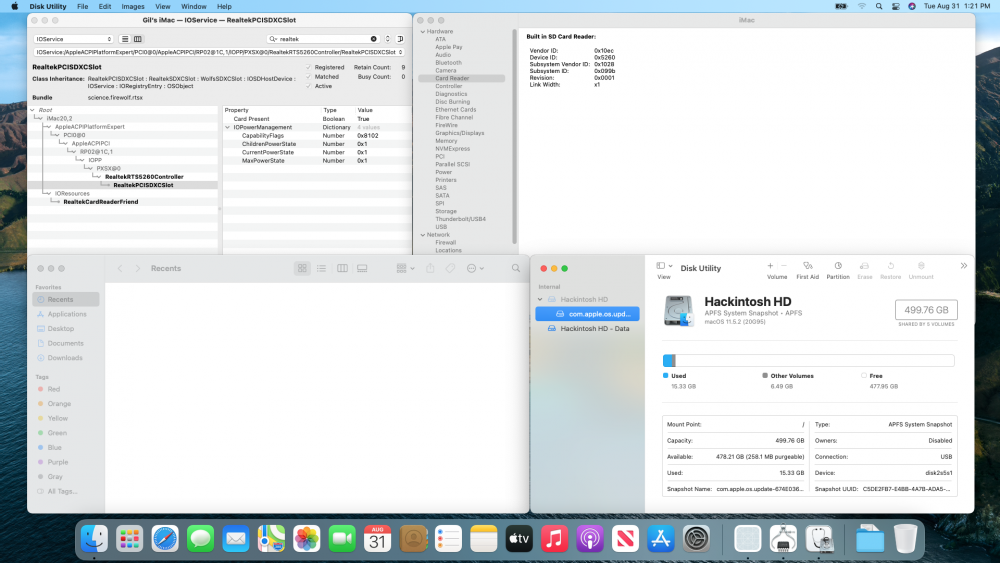1000x563 pixels.
Task: Toggle the IORegistryExplorer inspector sidebar button
Action: coord(401,39)
